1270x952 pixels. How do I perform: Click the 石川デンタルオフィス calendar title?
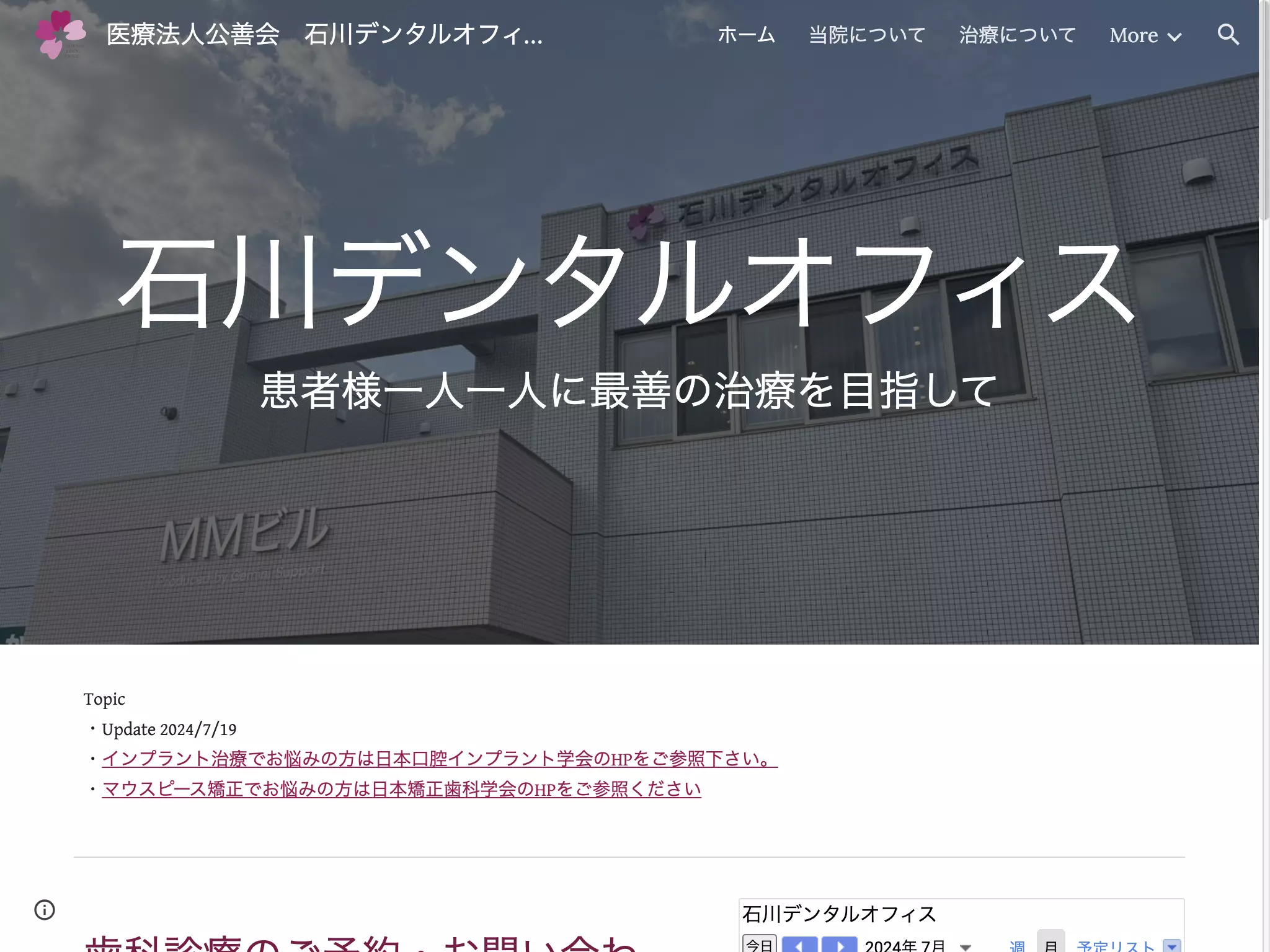click(x=839, y=914)
